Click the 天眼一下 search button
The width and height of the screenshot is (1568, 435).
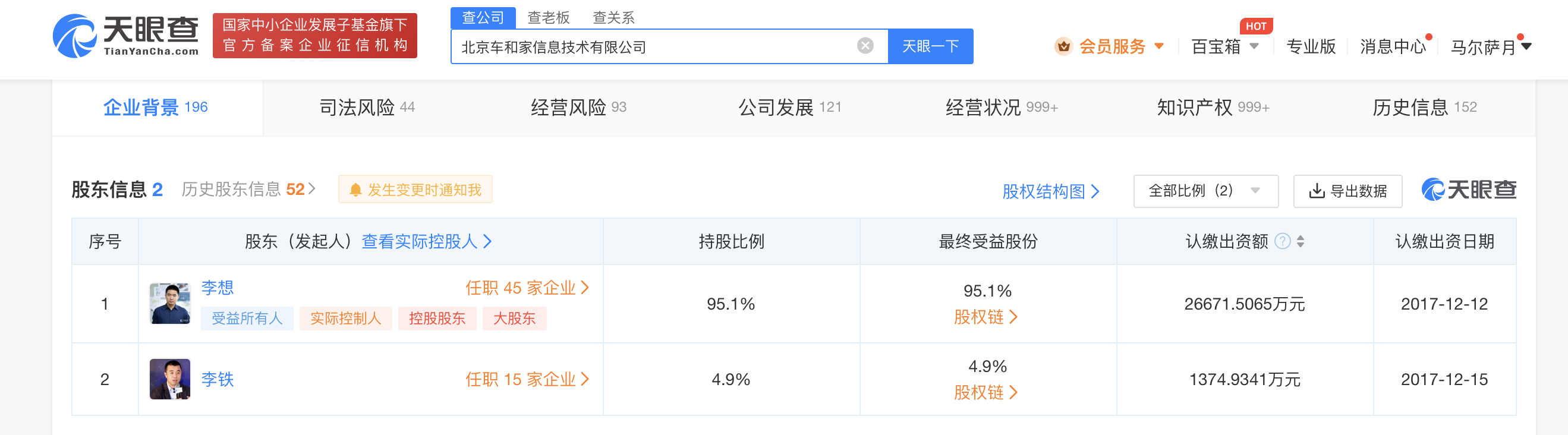tap(930, 46)
